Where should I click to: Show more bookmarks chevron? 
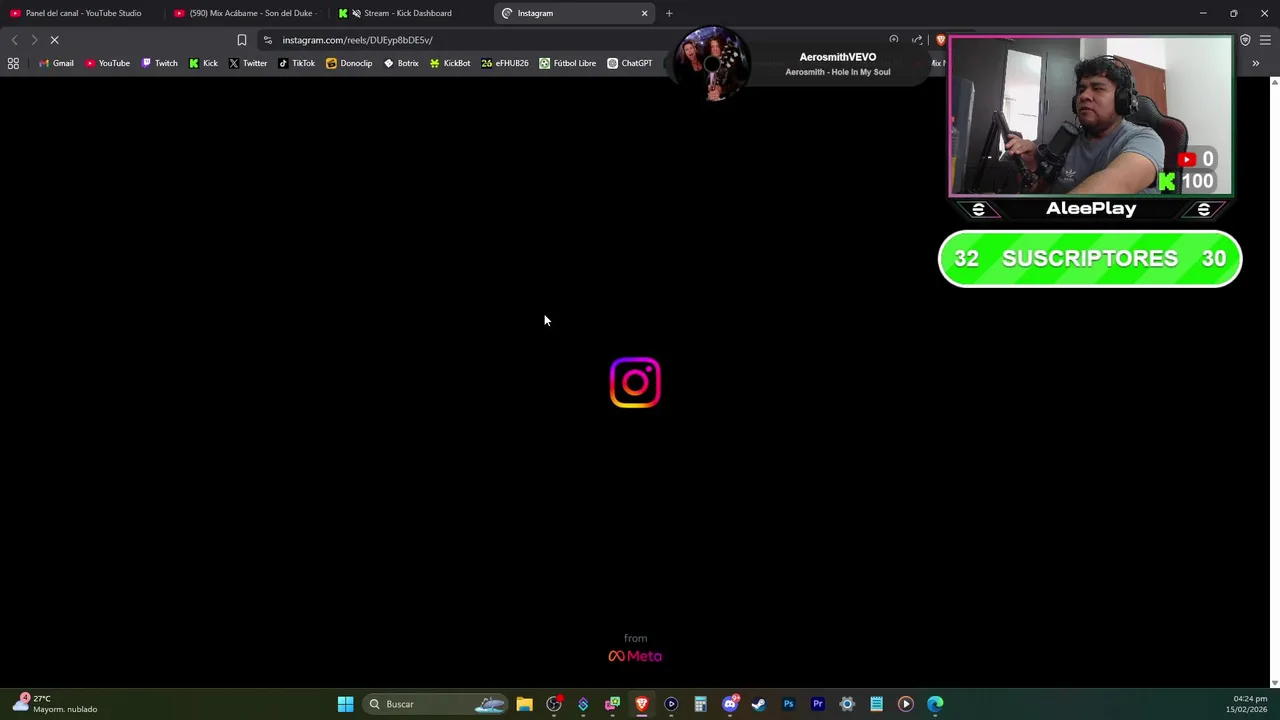point(1255,63)
